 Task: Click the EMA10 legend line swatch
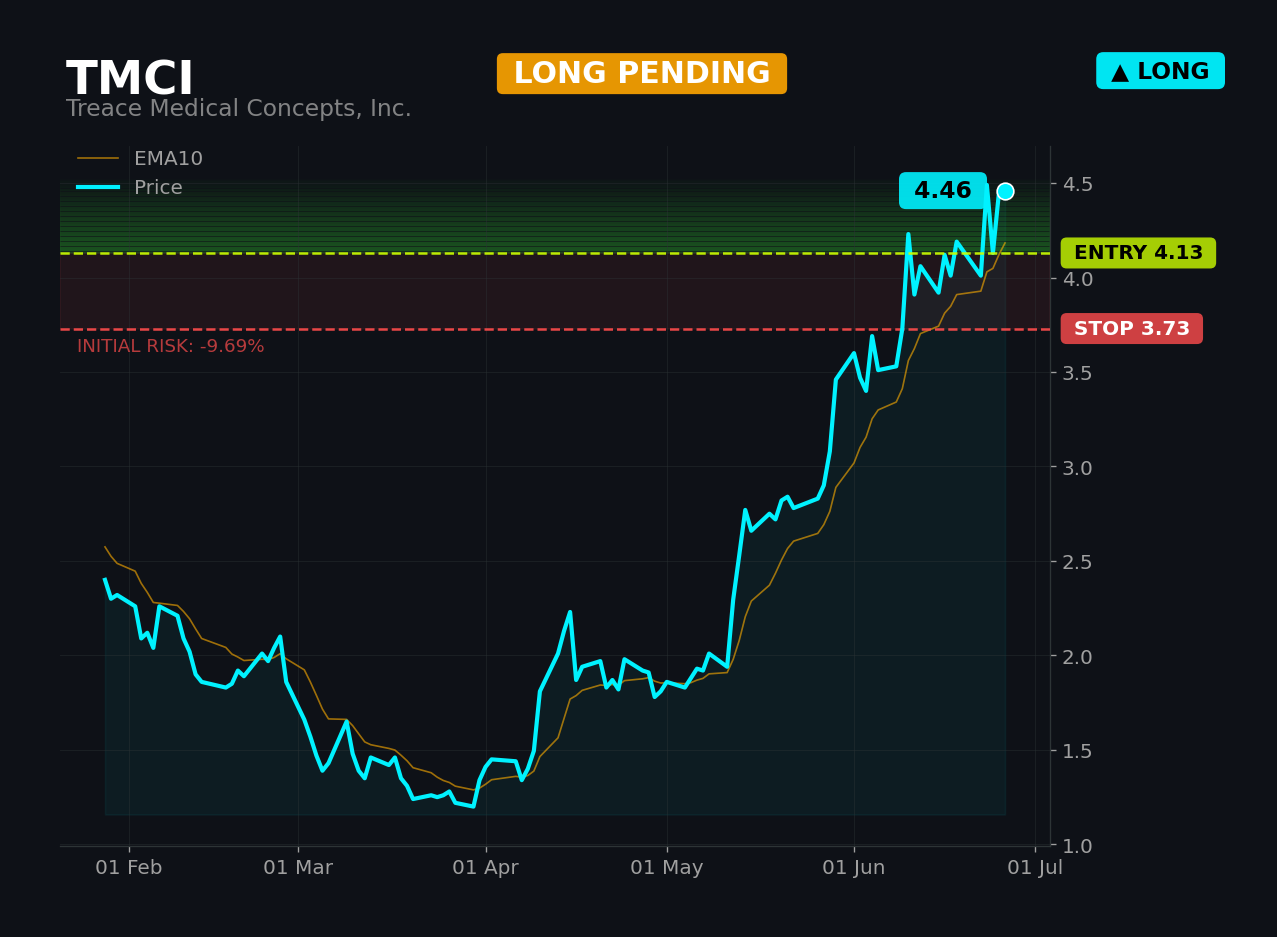pos(98,159)
